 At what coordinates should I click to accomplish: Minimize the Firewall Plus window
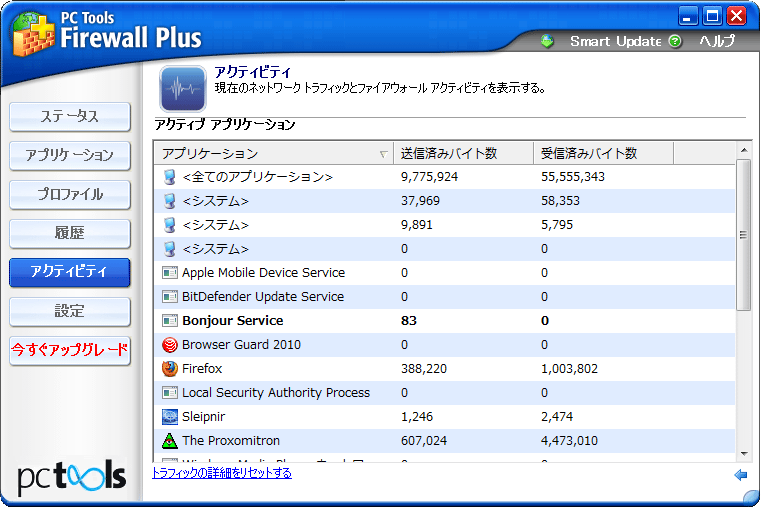(687, 16)
